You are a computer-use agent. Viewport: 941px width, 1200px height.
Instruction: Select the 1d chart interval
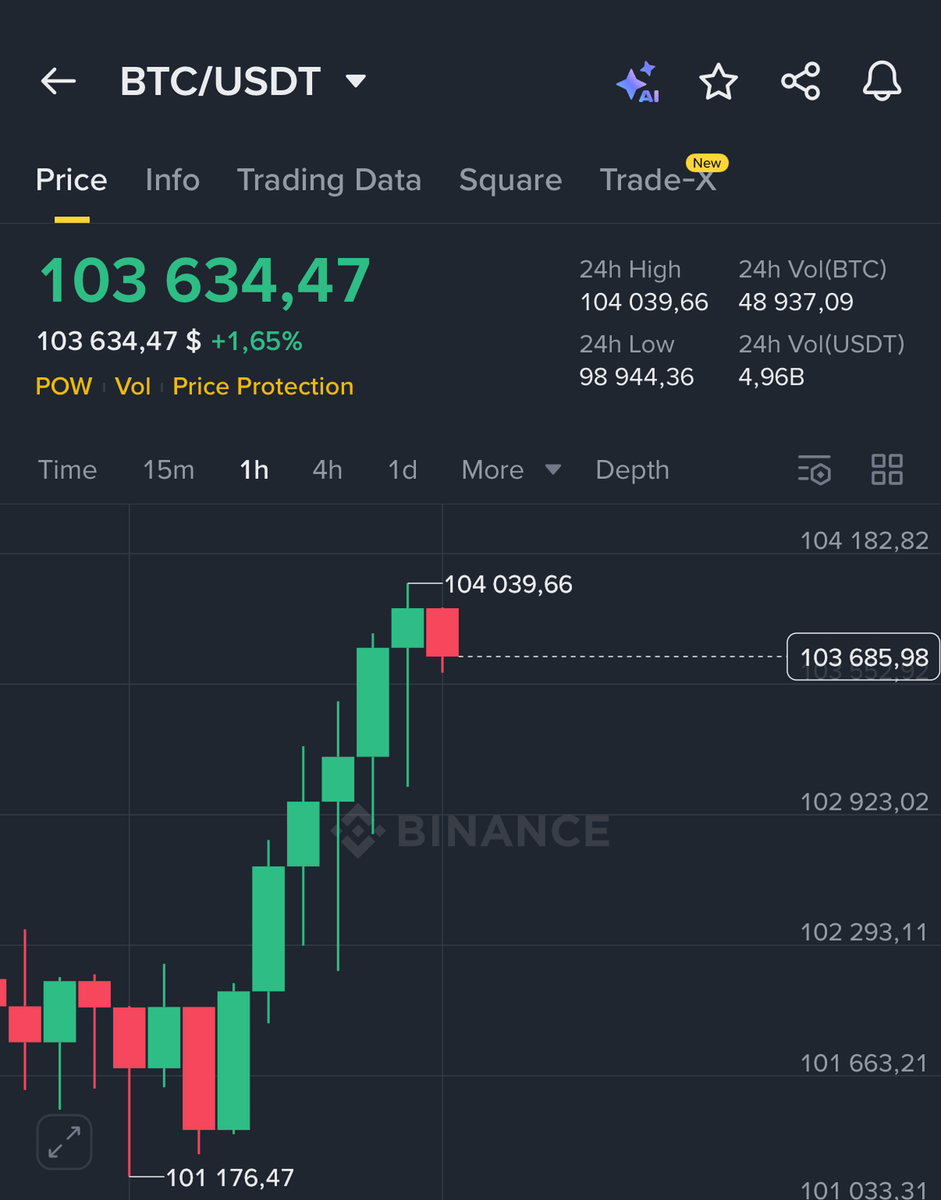click(x=402, y=470)
